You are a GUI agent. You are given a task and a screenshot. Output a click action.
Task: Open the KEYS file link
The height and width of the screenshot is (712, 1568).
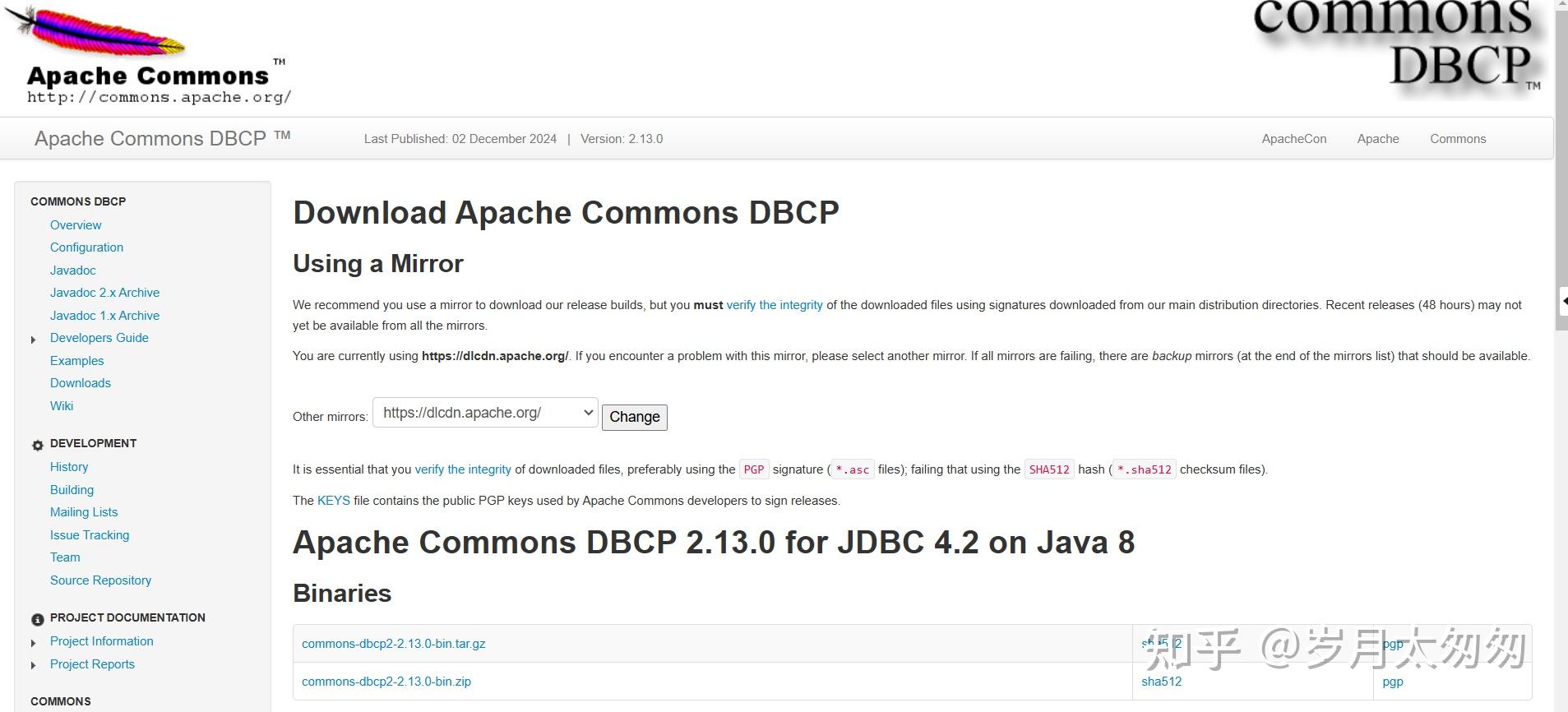tap(333, 501)
